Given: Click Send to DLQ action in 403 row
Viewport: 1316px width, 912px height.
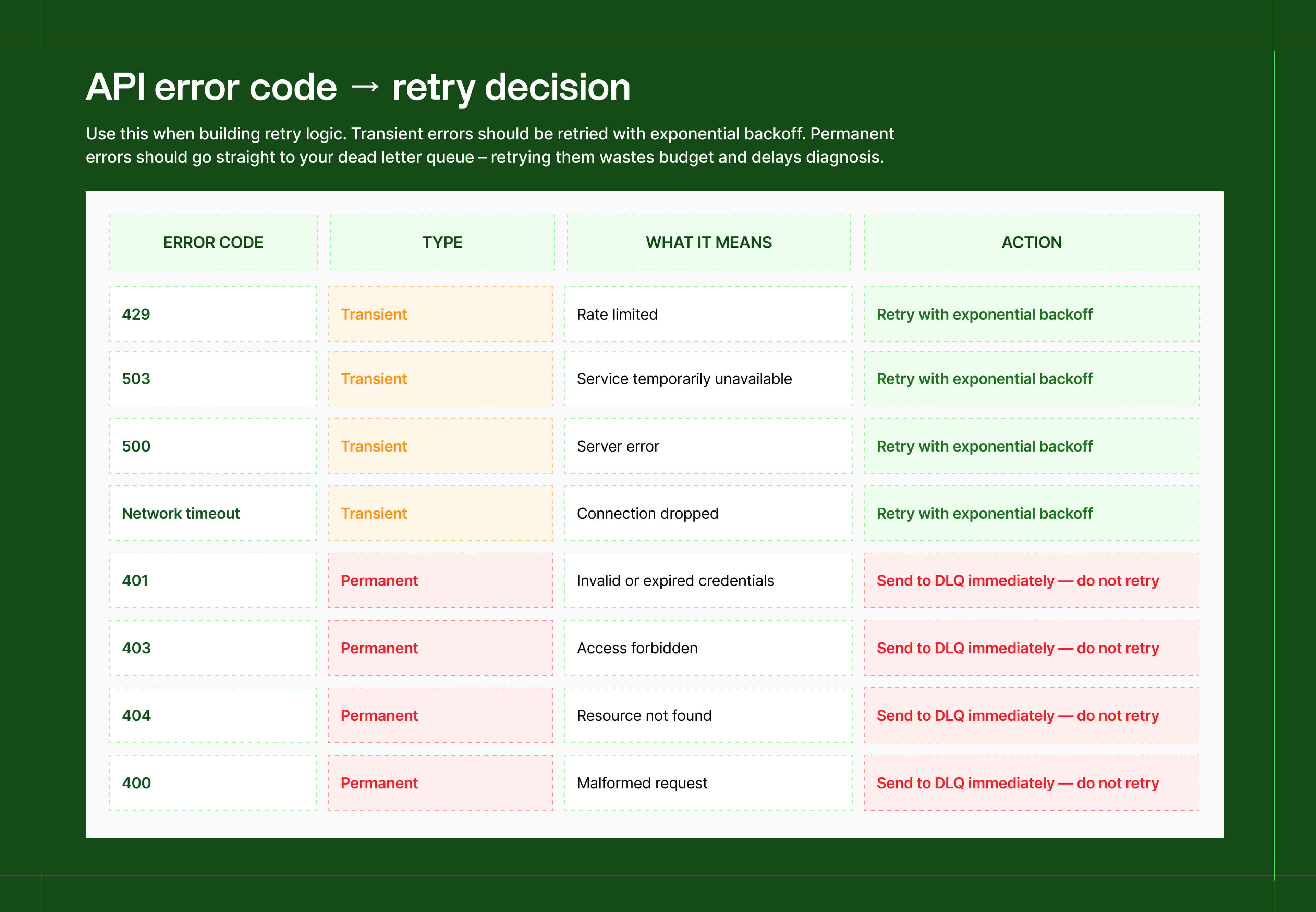Looking at the screenshot, I should point(1031,648).
